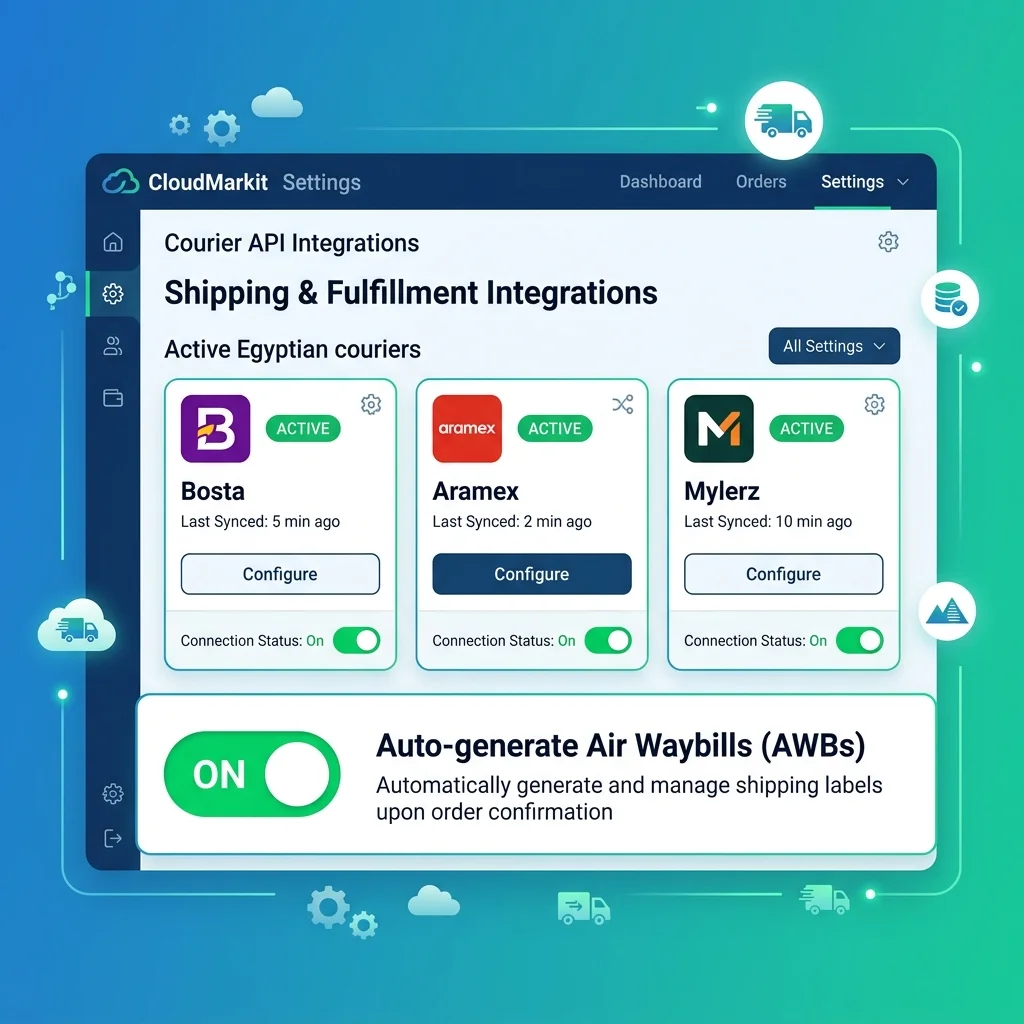Image resolution: width=1024 pixels, height=1024 pixels.
Task: Open Bosta card gear settings
Action: (x=371, y=404)
